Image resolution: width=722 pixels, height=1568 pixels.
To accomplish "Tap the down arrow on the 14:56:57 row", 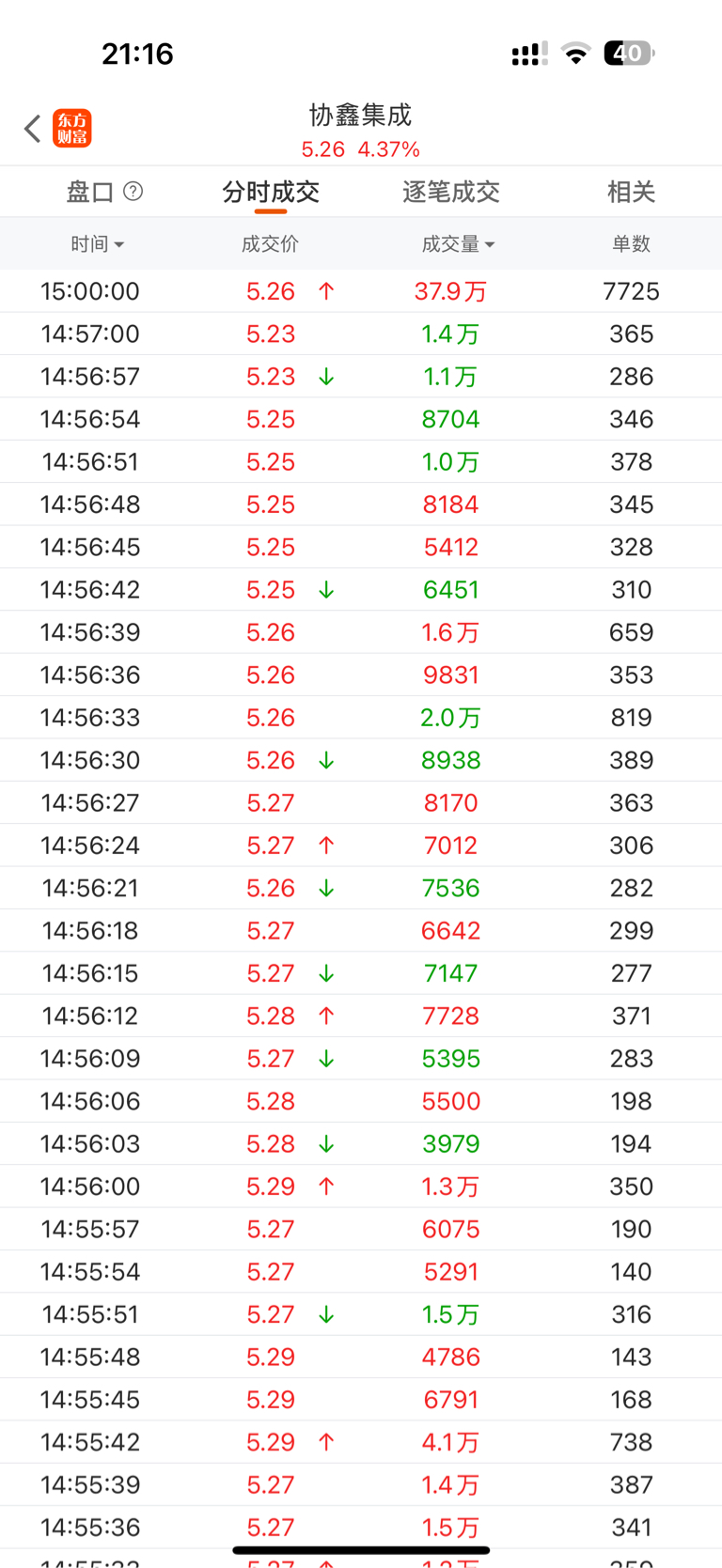I will click(326, 377).
